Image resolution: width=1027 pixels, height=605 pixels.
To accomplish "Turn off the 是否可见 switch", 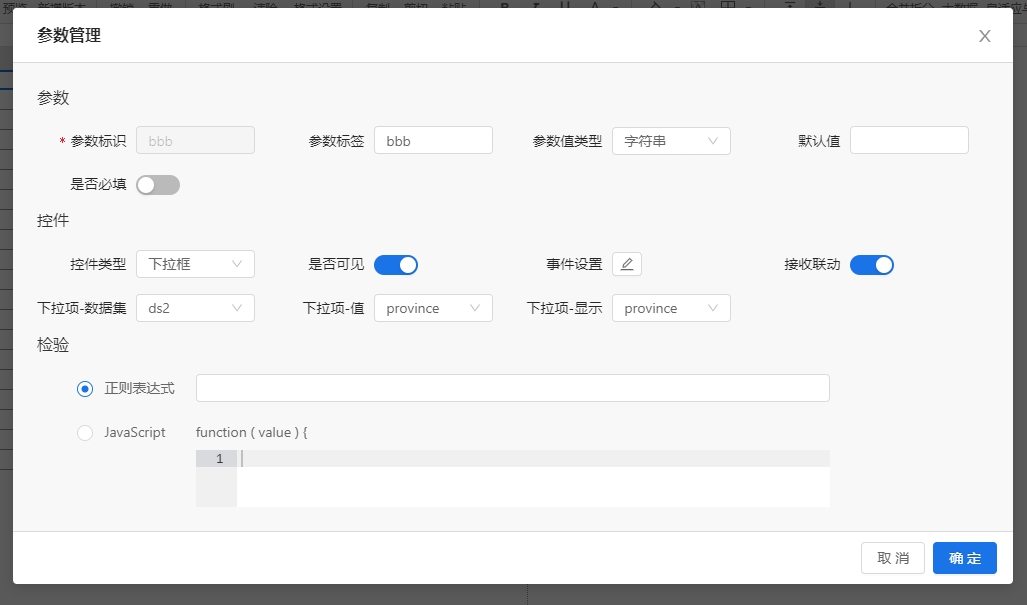I will pos(396,265).
